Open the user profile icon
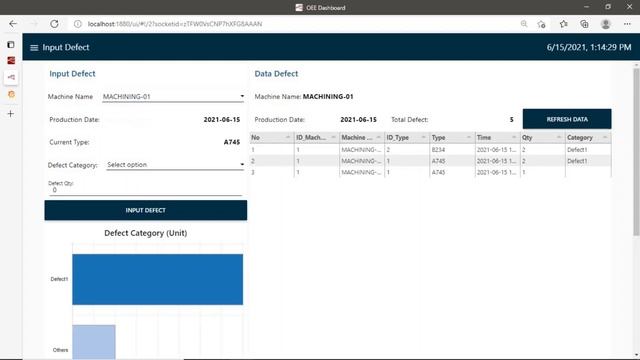 point(606,24)
